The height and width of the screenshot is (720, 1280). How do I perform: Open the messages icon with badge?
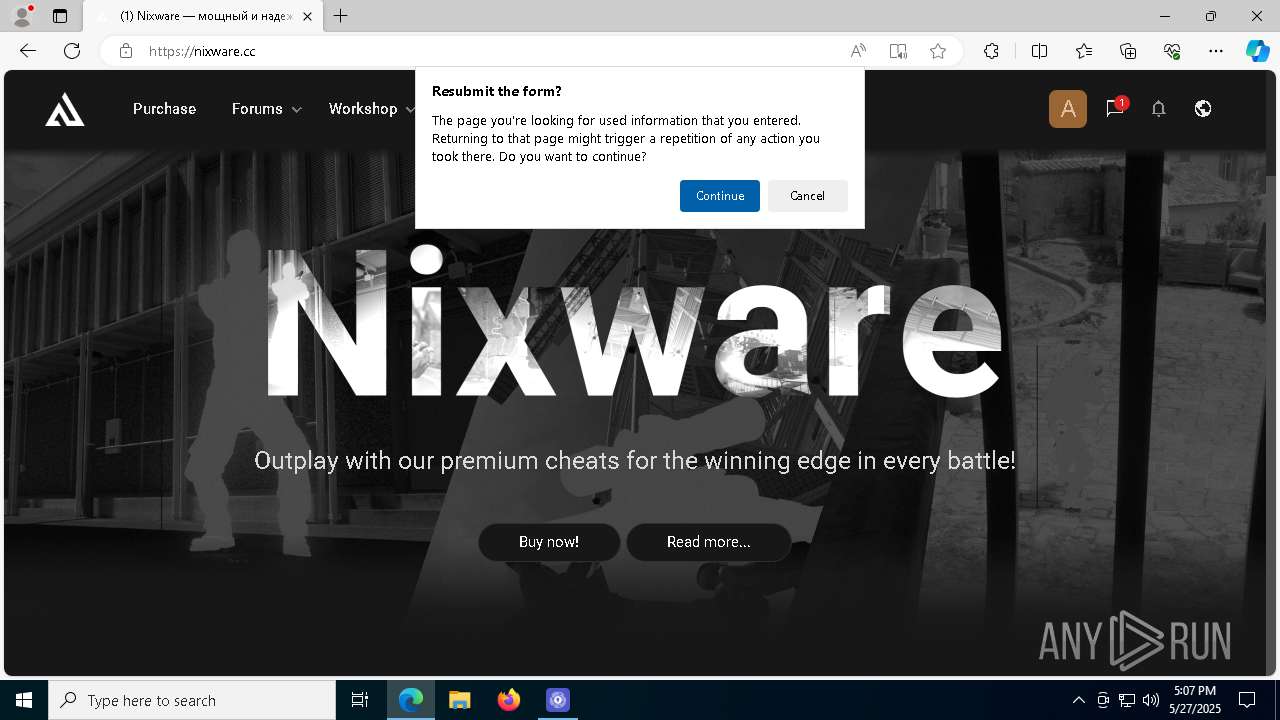point(1115,108)
